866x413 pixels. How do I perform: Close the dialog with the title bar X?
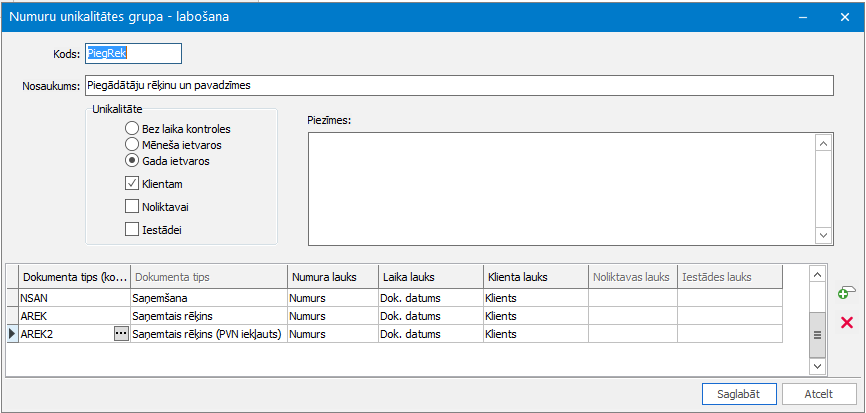pos(846,16)
